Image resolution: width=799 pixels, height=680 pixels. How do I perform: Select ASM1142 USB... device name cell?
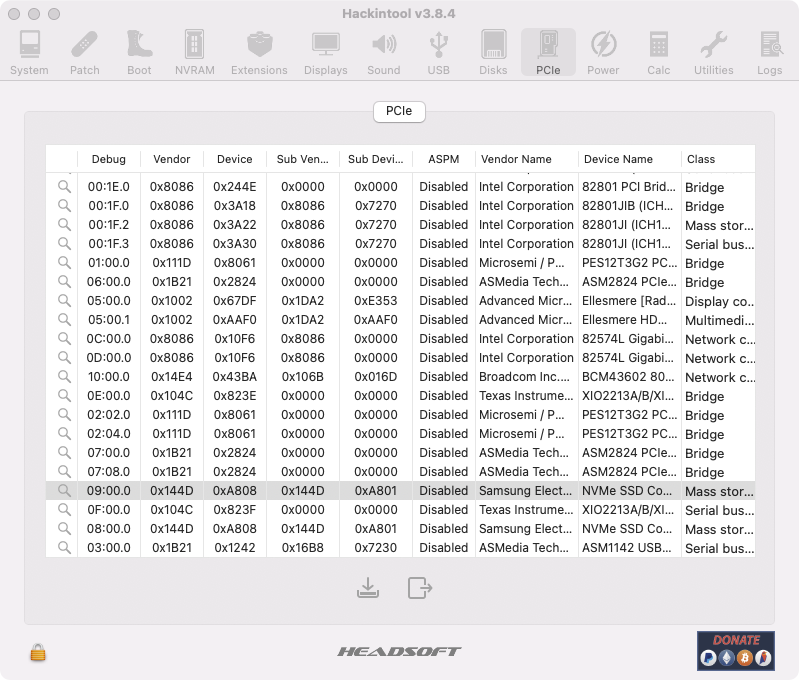coord(629,547)
